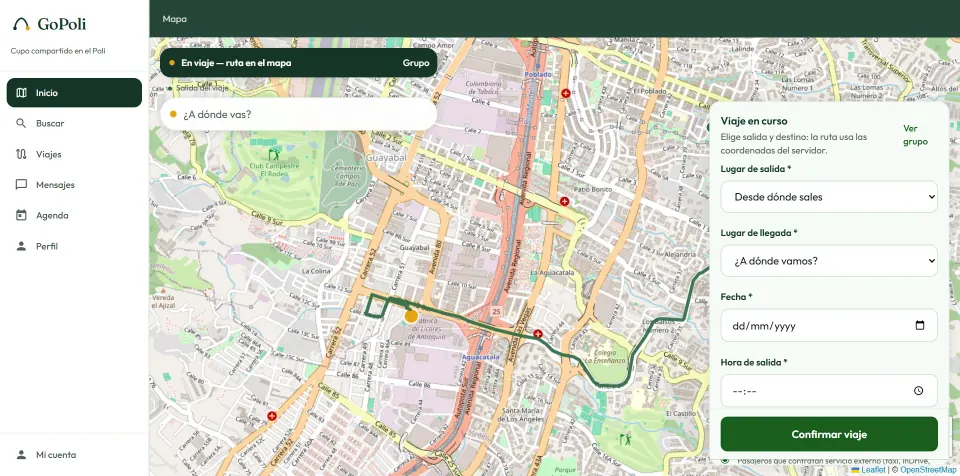Click the 'Aguacatala' station label on the map

(481, 357)
